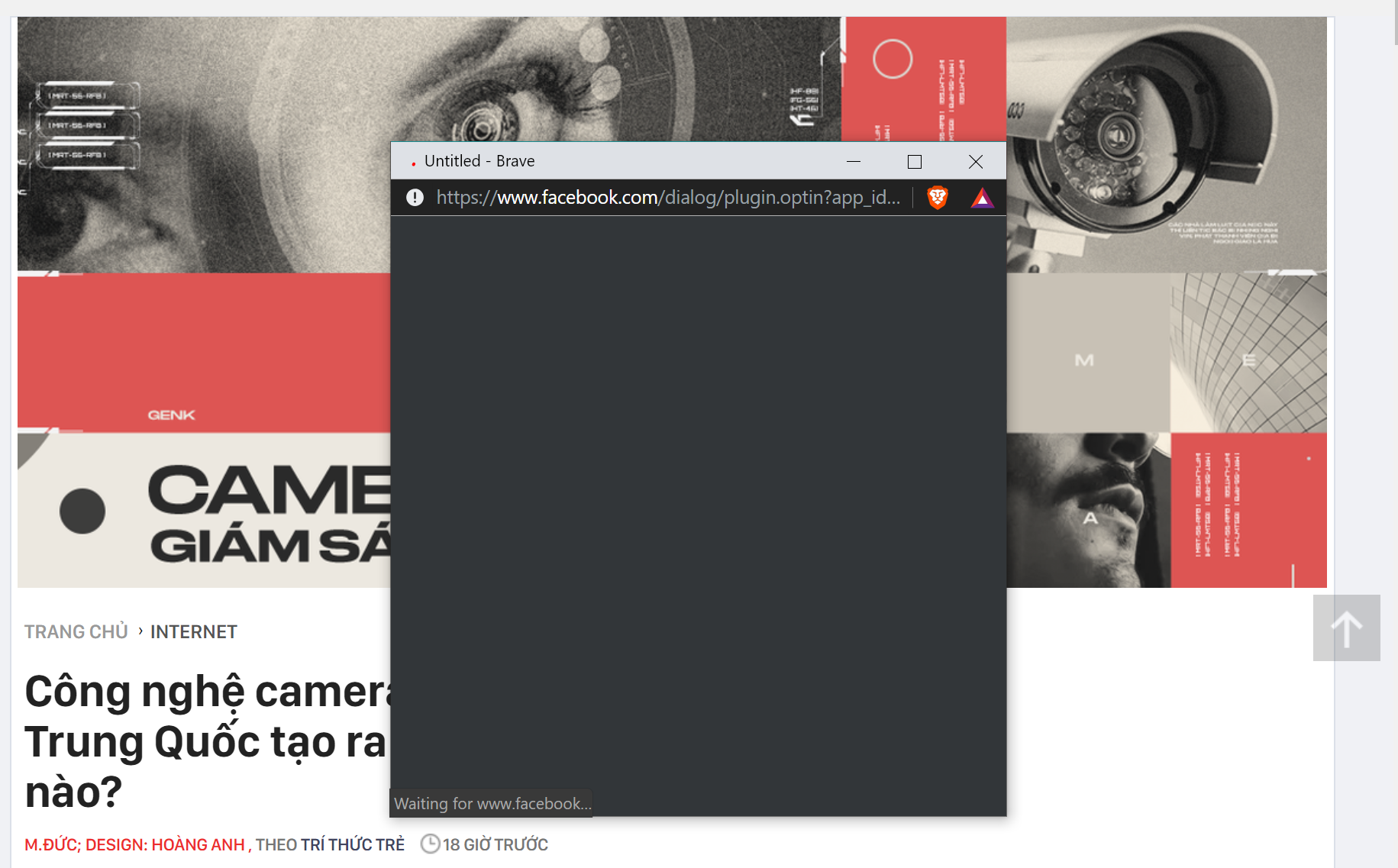The width and height of the screenshot is (1398, 868).
Task: Click the Untitled - Brave title bar text
Action: pos(479,161)
